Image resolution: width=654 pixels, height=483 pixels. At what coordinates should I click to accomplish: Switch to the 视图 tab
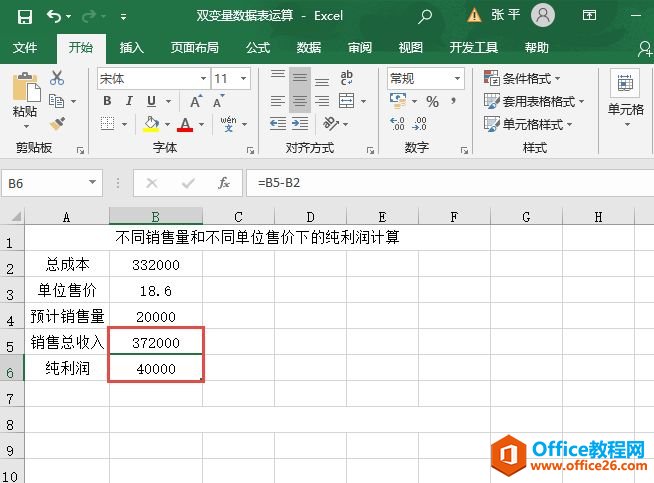coord(410,48)
